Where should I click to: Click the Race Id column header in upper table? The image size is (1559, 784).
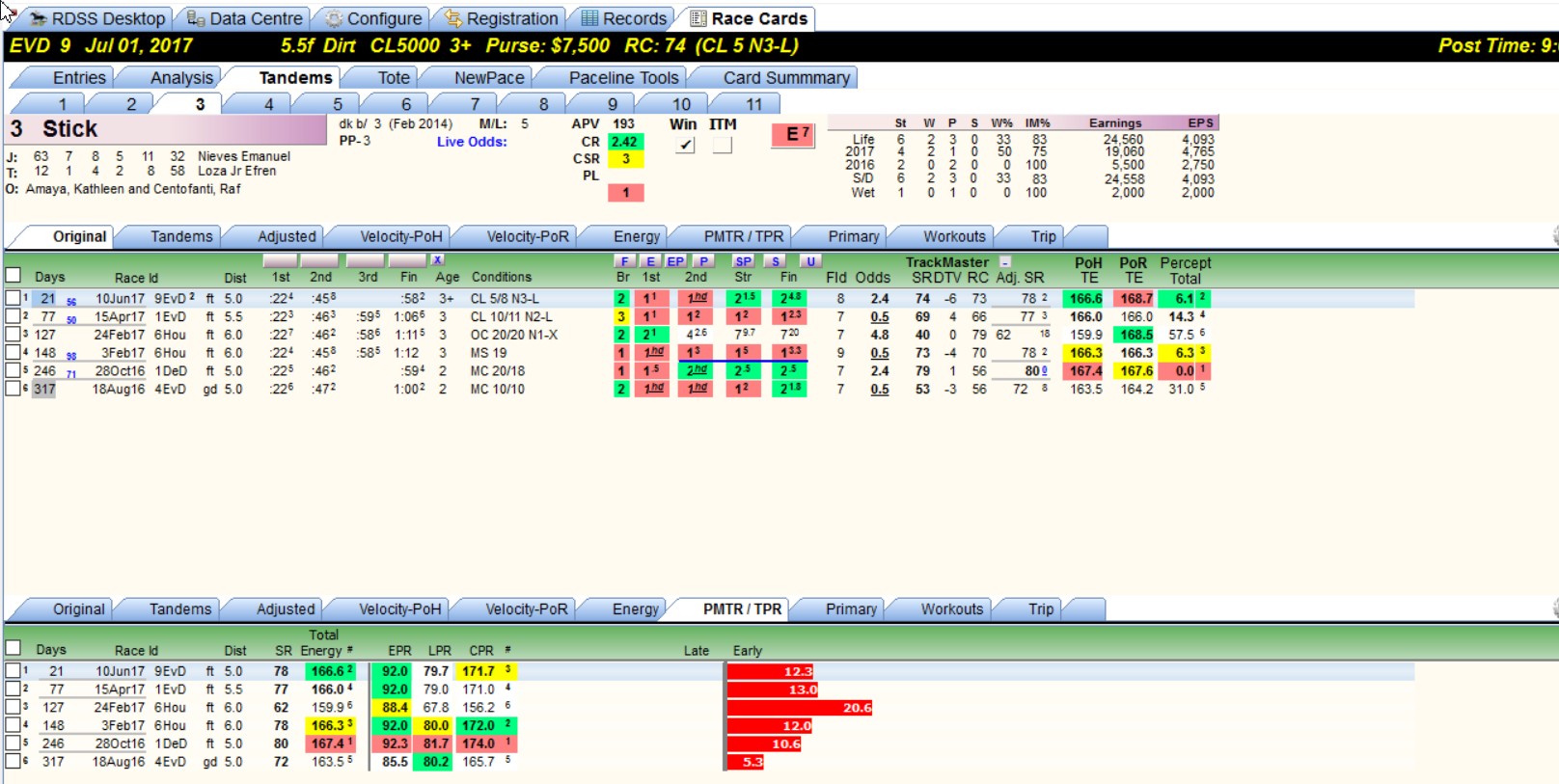(x=136, y=278)
